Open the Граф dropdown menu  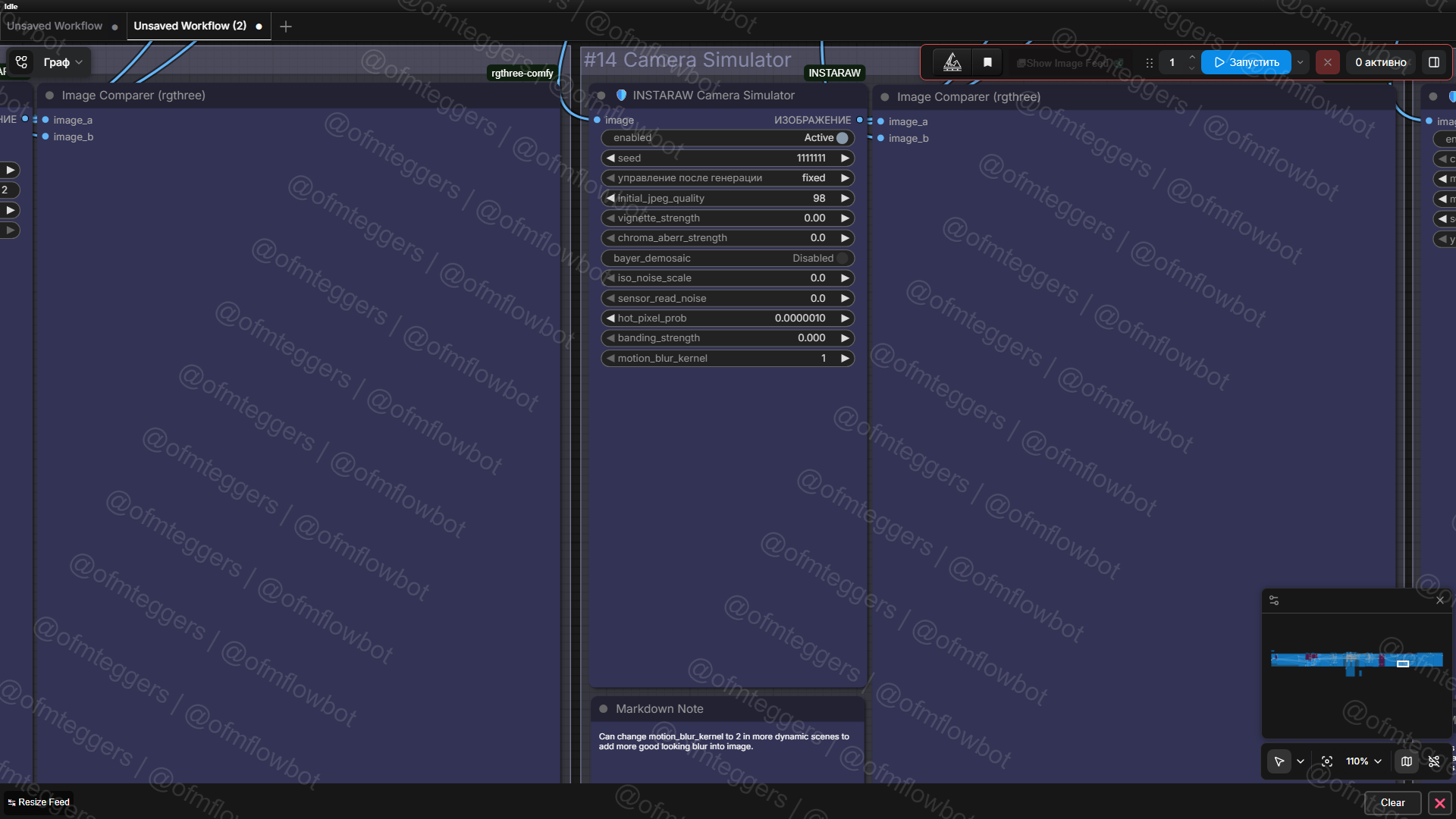pyautogui.click(x=63, y=62)
